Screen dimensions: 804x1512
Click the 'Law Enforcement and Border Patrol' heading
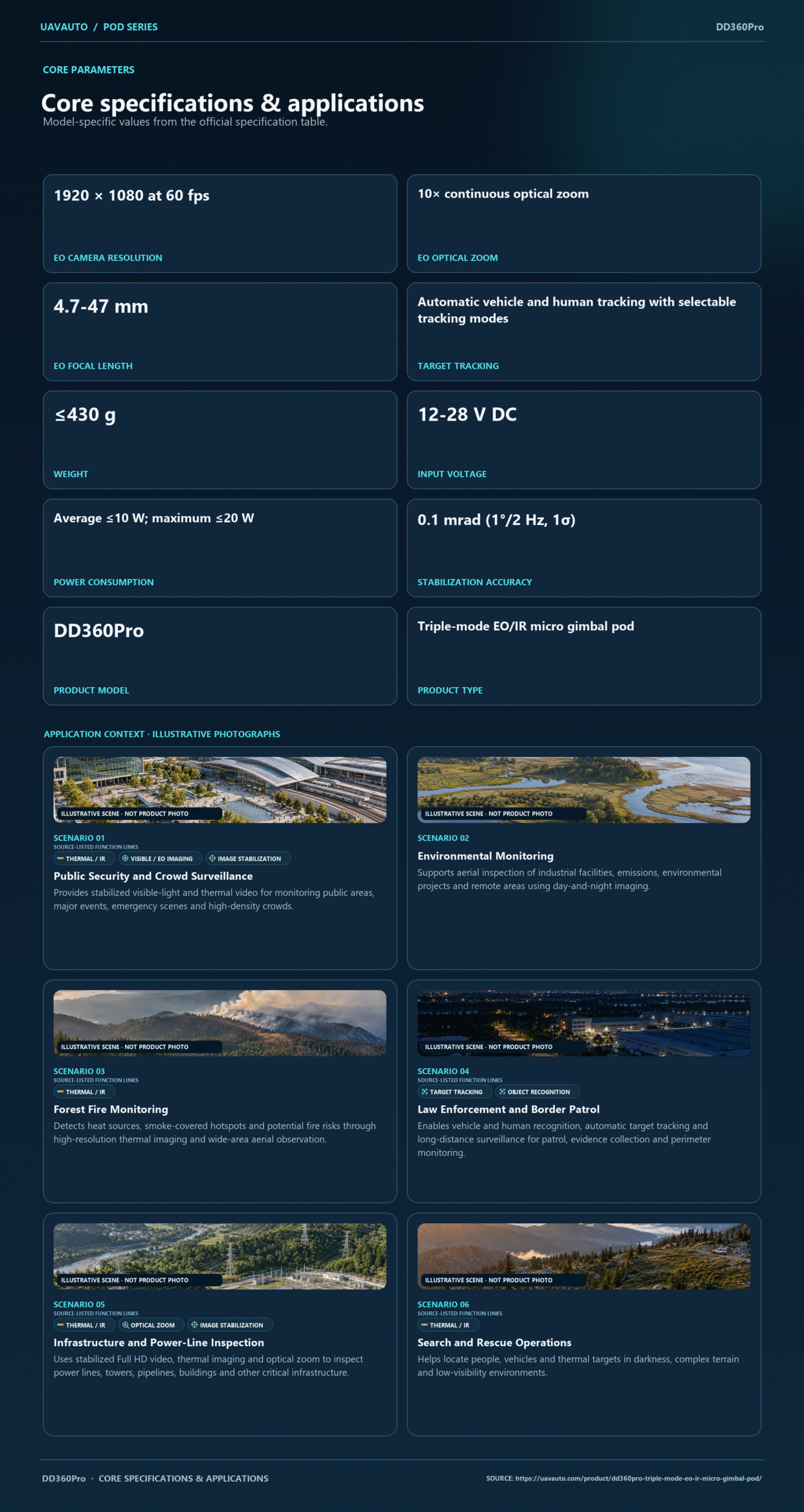pos(508,1109)
